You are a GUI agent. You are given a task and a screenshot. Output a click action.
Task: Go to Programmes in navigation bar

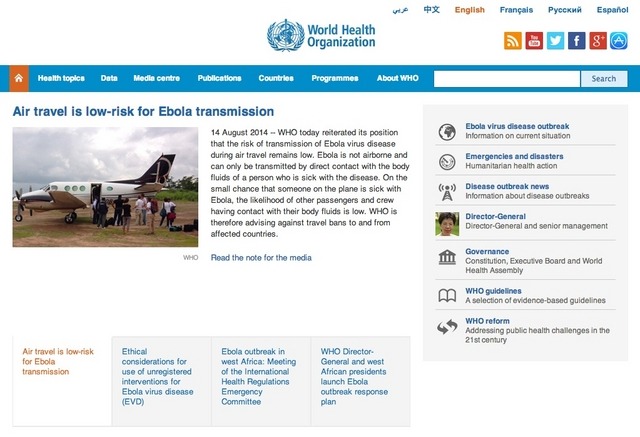pyautogui.click(x=334, y=78)
